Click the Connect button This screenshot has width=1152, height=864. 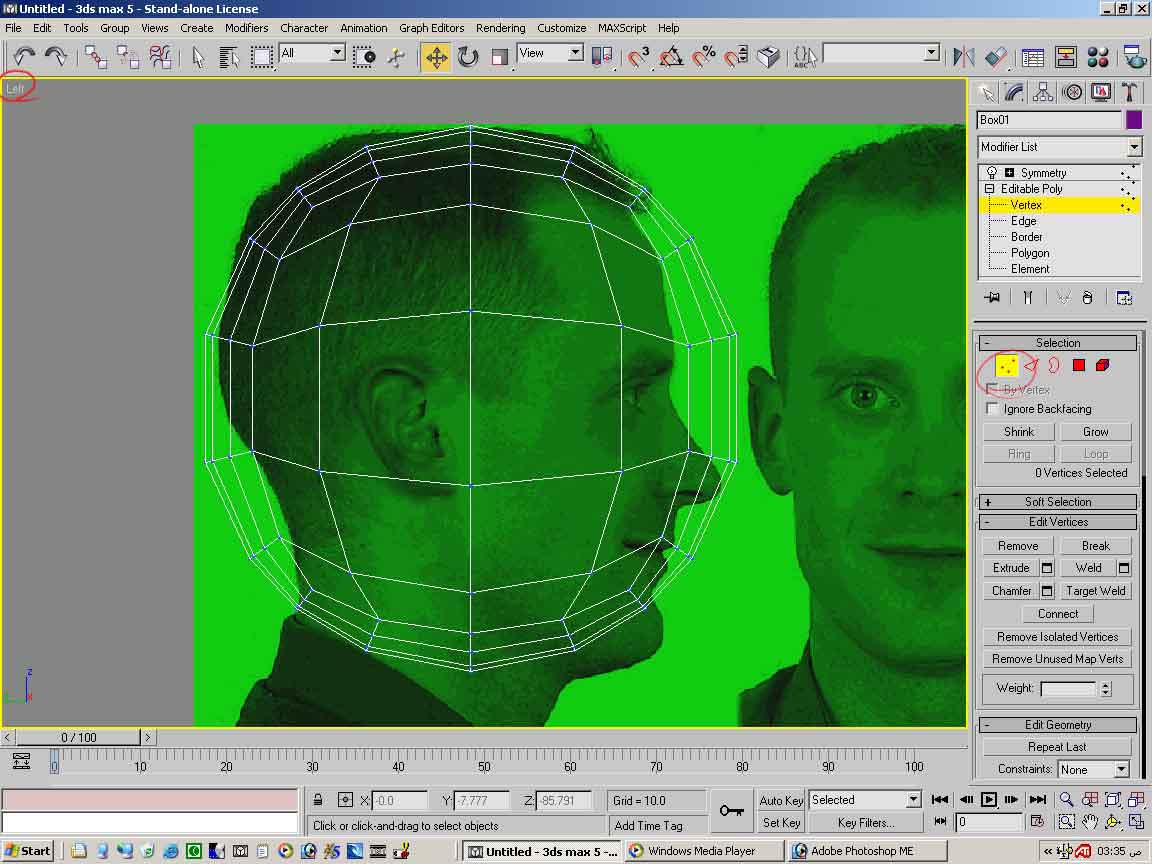(x=1058, y=614)
